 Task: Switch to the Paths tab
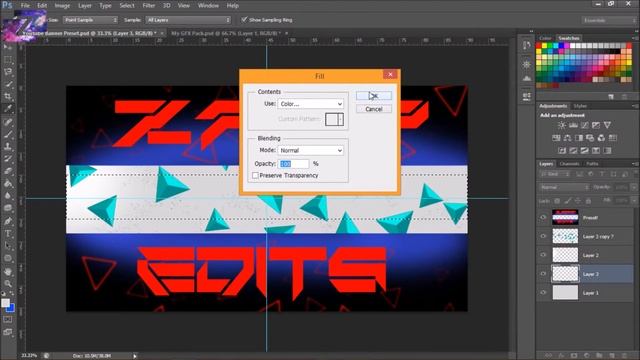[x=592, y=164]
